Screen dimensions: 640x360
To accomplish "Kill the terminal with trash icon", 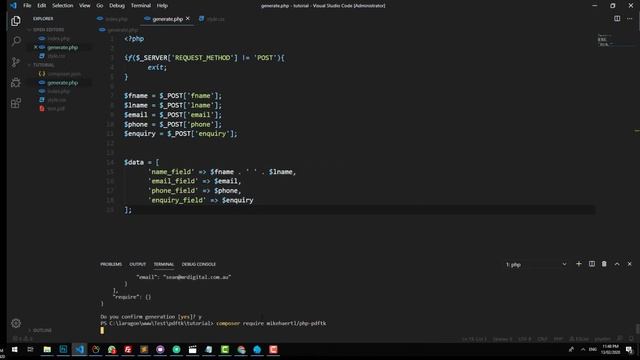I will coord(604,264).
